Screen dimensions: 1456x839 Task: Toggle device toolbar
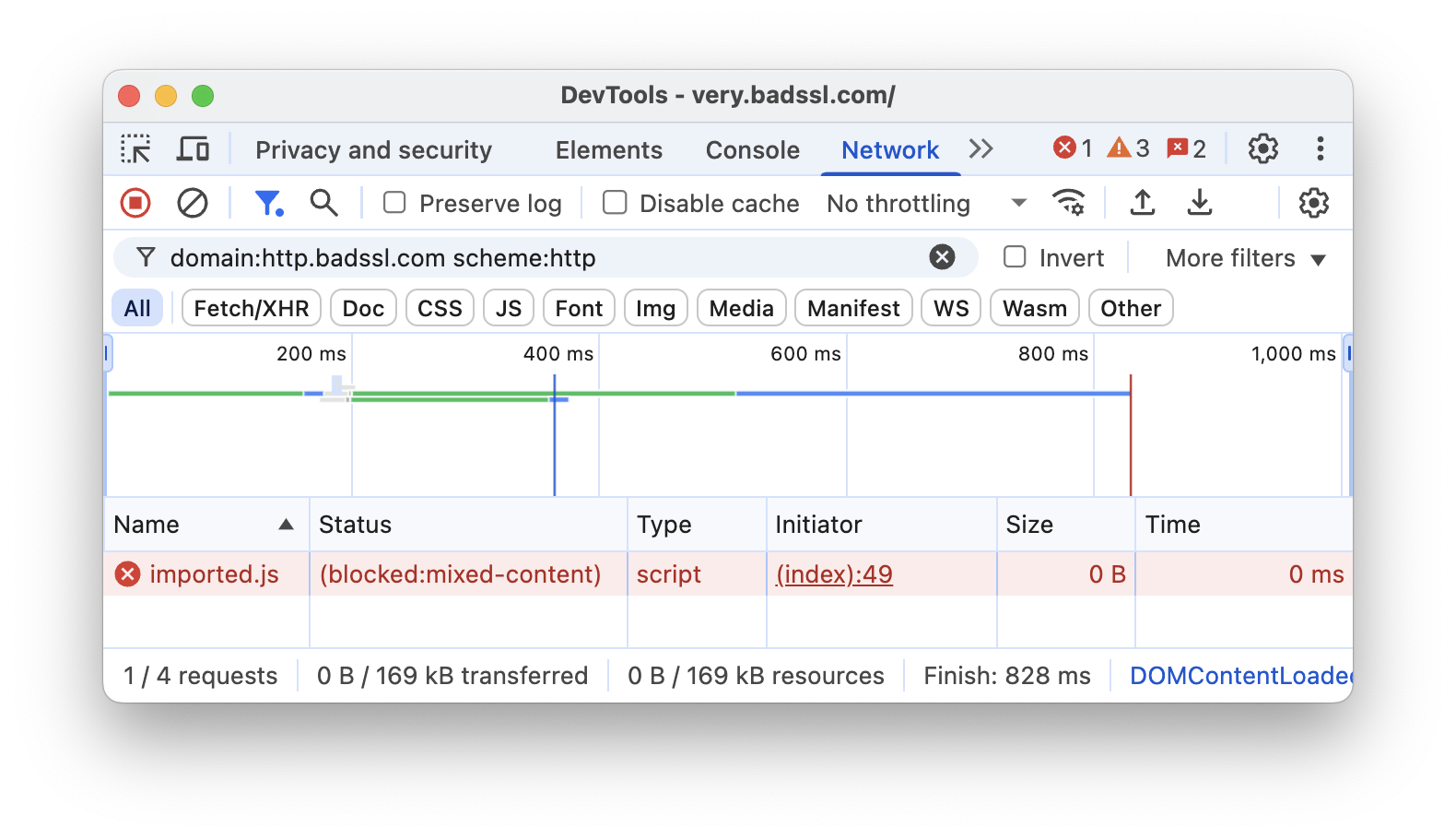(192, 148)
